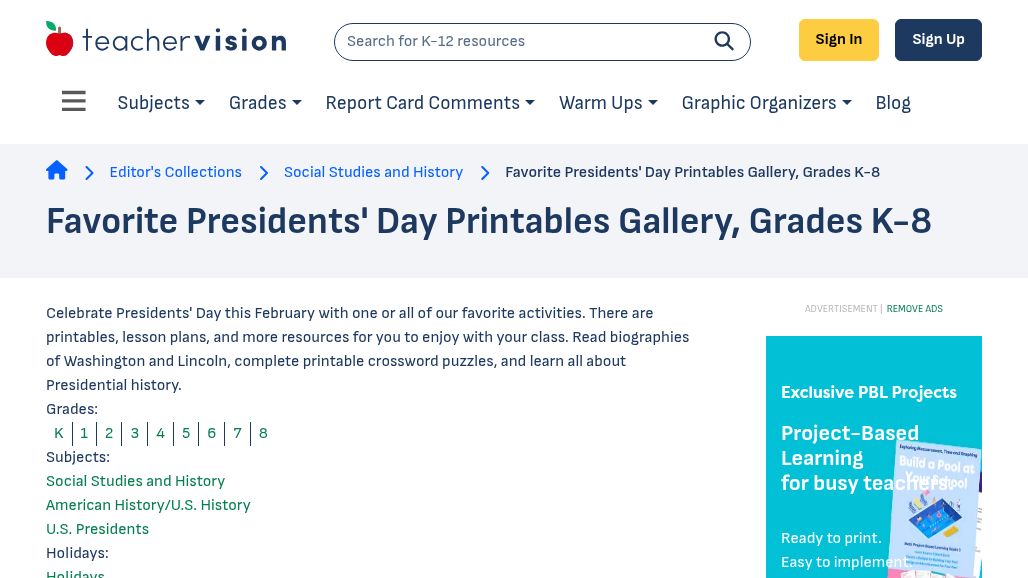Screen dimensions: 1028x578
Task: Expand the Subjects dropdown menu
Action: coord(161,103)
